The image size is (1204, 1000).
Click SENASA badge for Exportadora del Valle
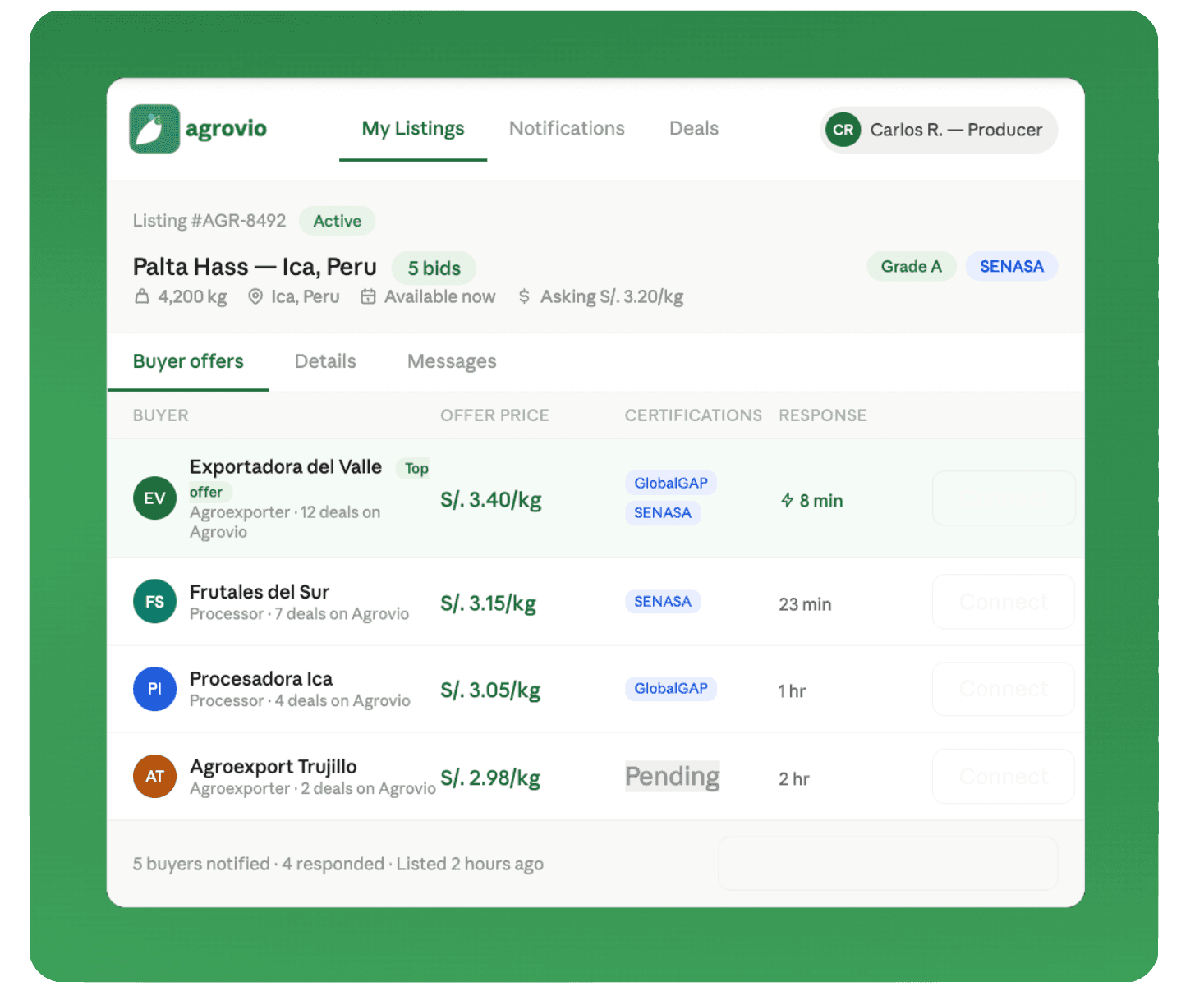pyautogui.click(x=663, y=513)
